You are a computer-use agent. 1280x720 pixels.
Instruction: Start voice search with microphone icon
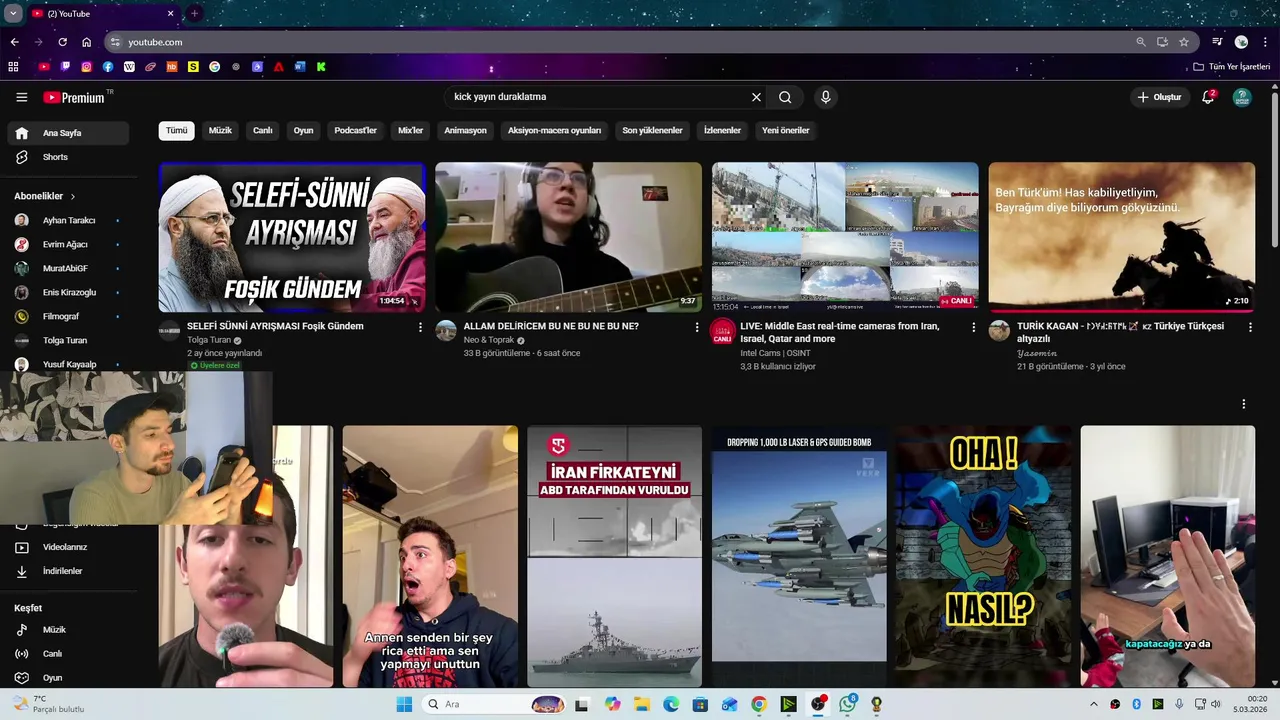[x=825, y=97]
